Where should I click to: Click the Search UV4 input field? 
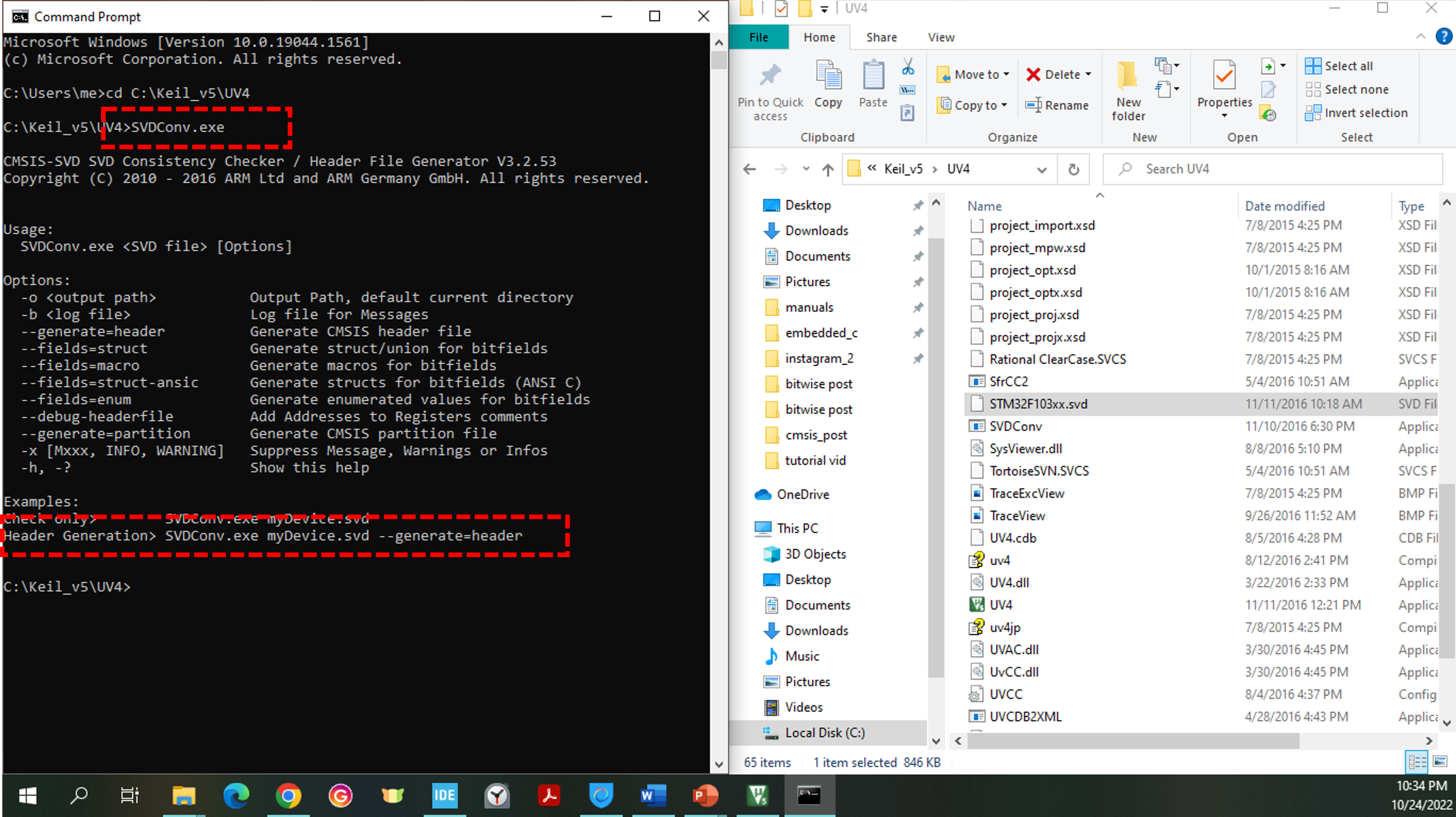[1273, 169]
